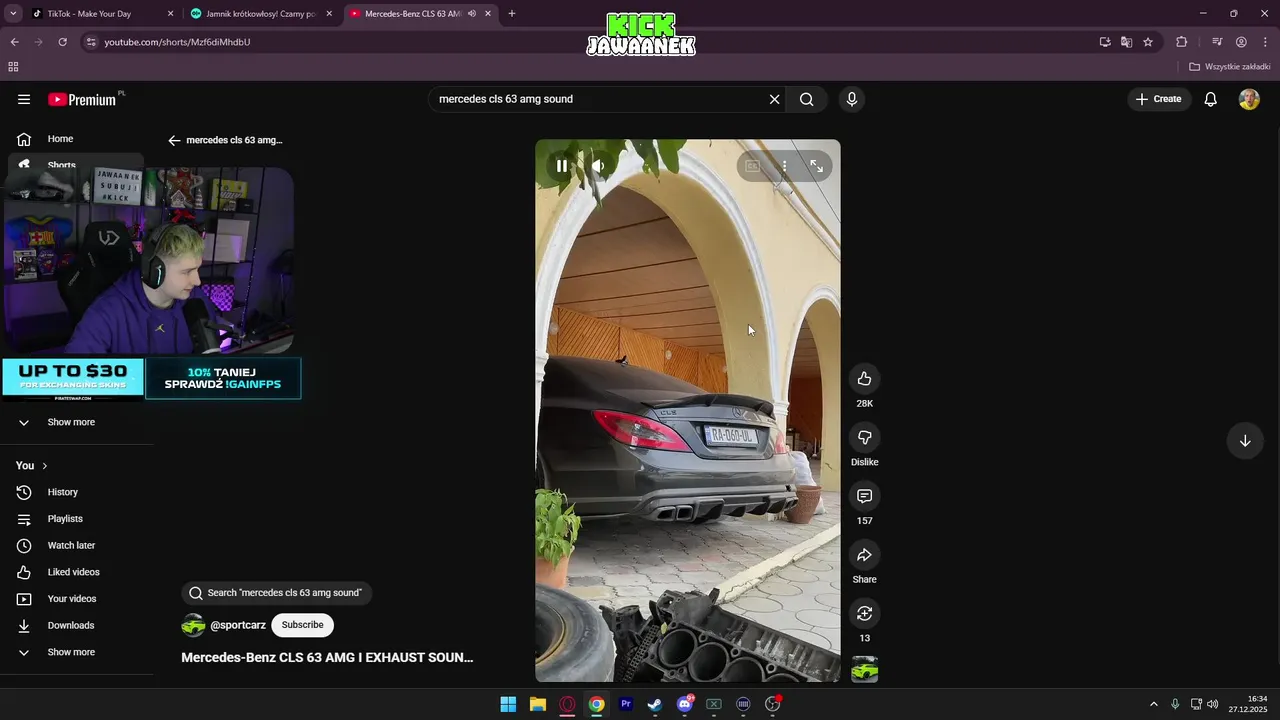1280x720 pixels.
Task: Click the address bar URL
Action: click(177, 42)
